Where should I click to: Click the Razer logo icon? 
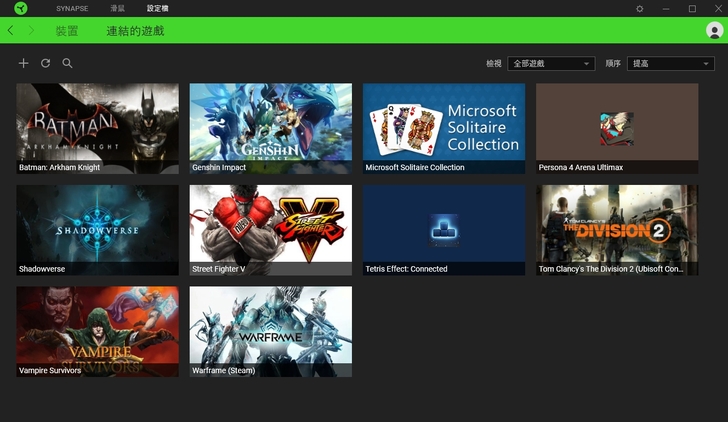[x=21, y=8]
